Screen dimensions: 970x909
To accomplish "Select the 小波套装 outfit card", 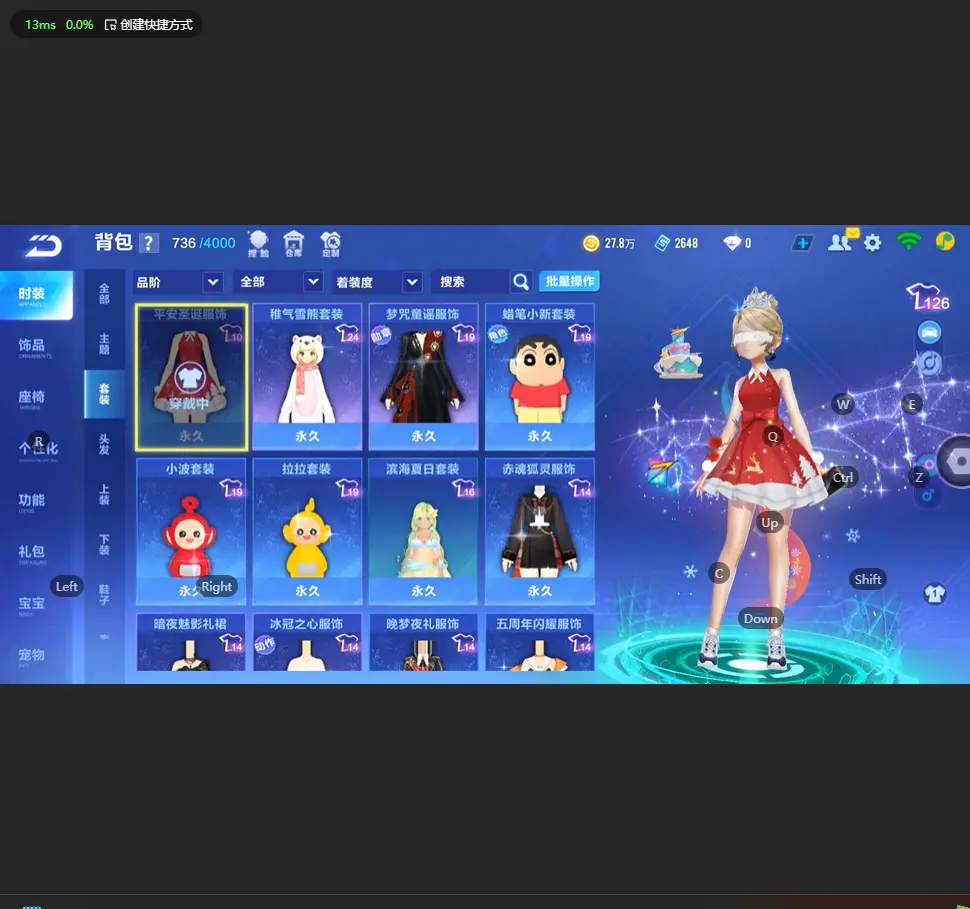I will [x=191, y=532].
